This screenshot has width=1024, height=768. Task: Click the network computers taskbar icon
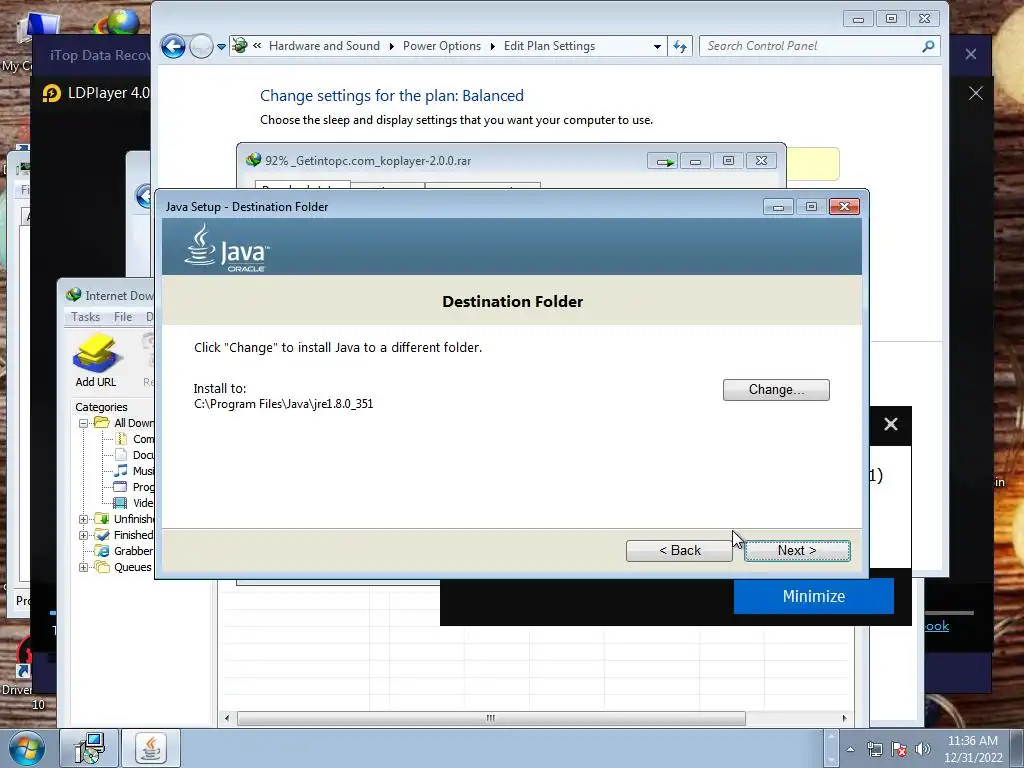[89, 748]
